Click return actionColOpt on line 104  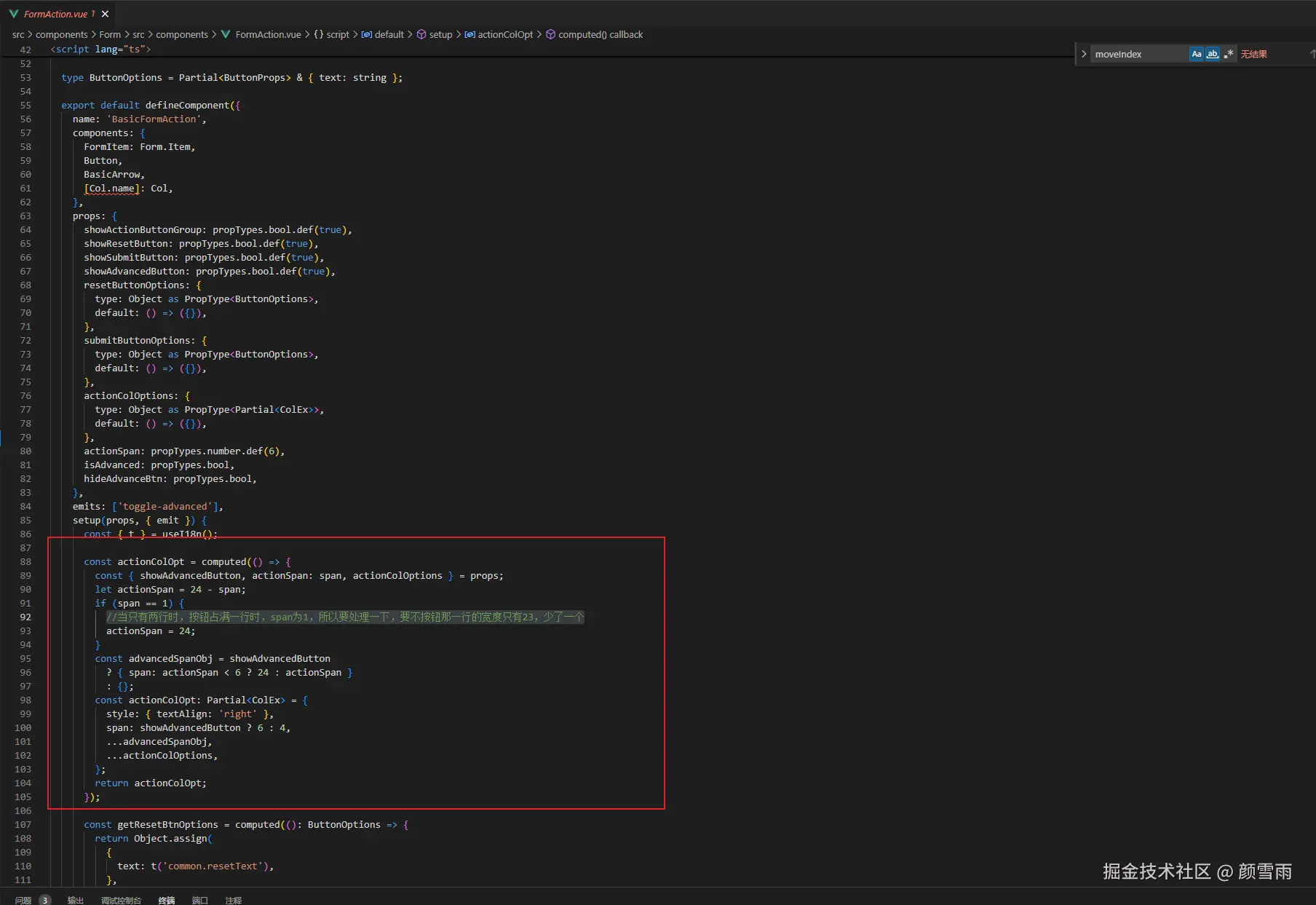[150, 783]
